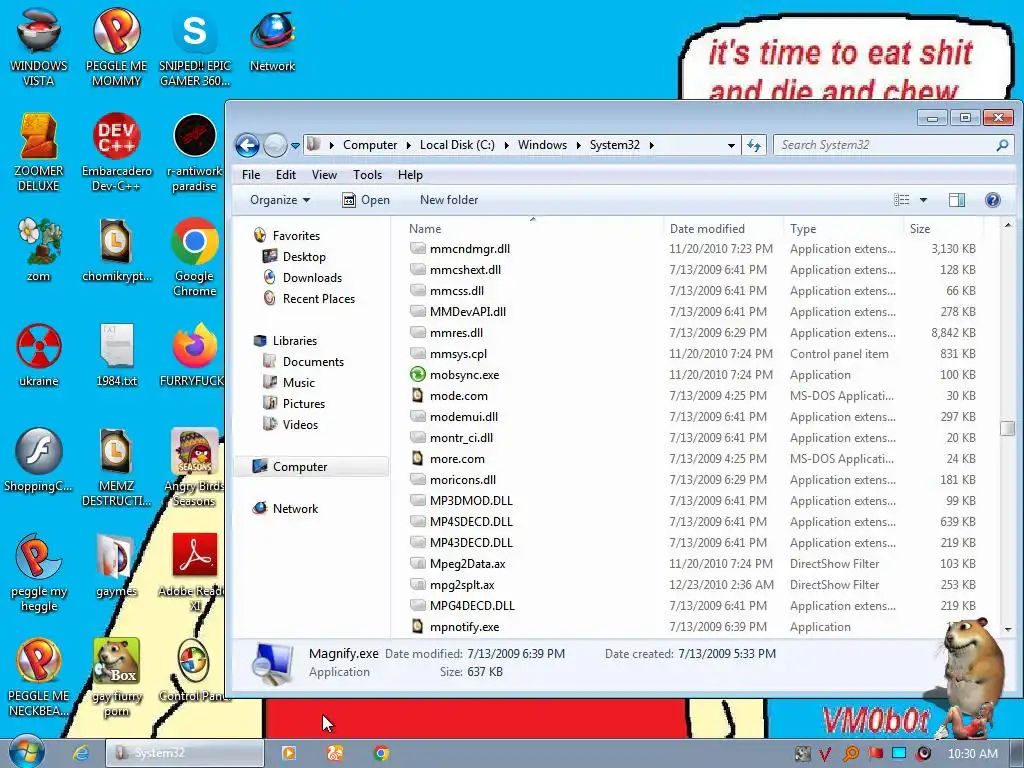Click the scroll down arrow of file list
The width and height of the screenshot is (1024, 768).
[1007, 630]
